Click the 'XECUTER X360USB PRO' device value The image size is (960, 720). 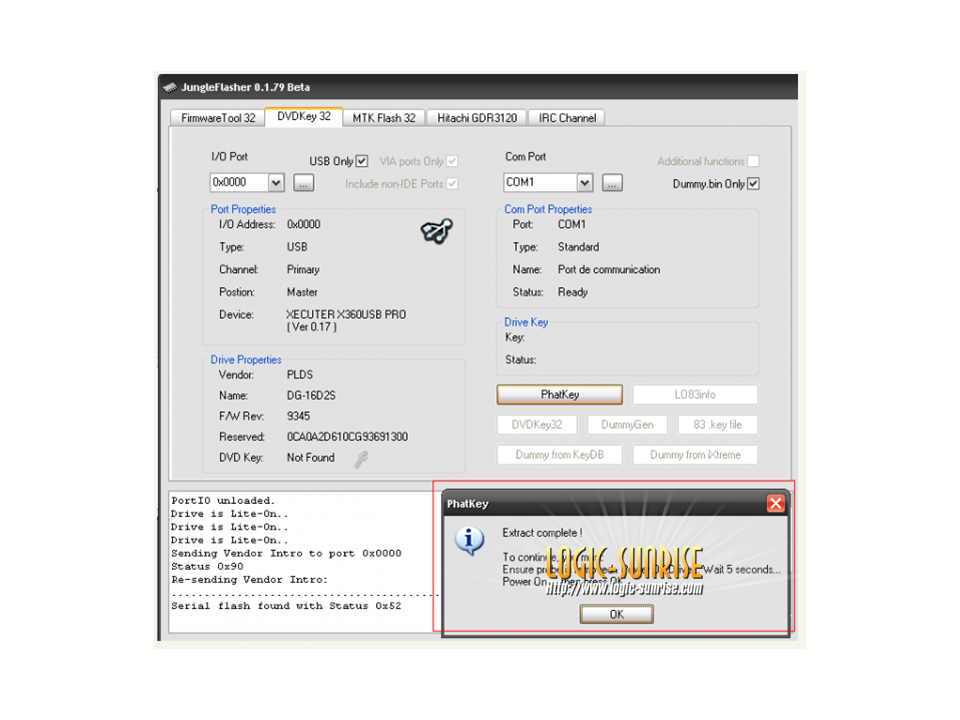(x=346, y=315)
